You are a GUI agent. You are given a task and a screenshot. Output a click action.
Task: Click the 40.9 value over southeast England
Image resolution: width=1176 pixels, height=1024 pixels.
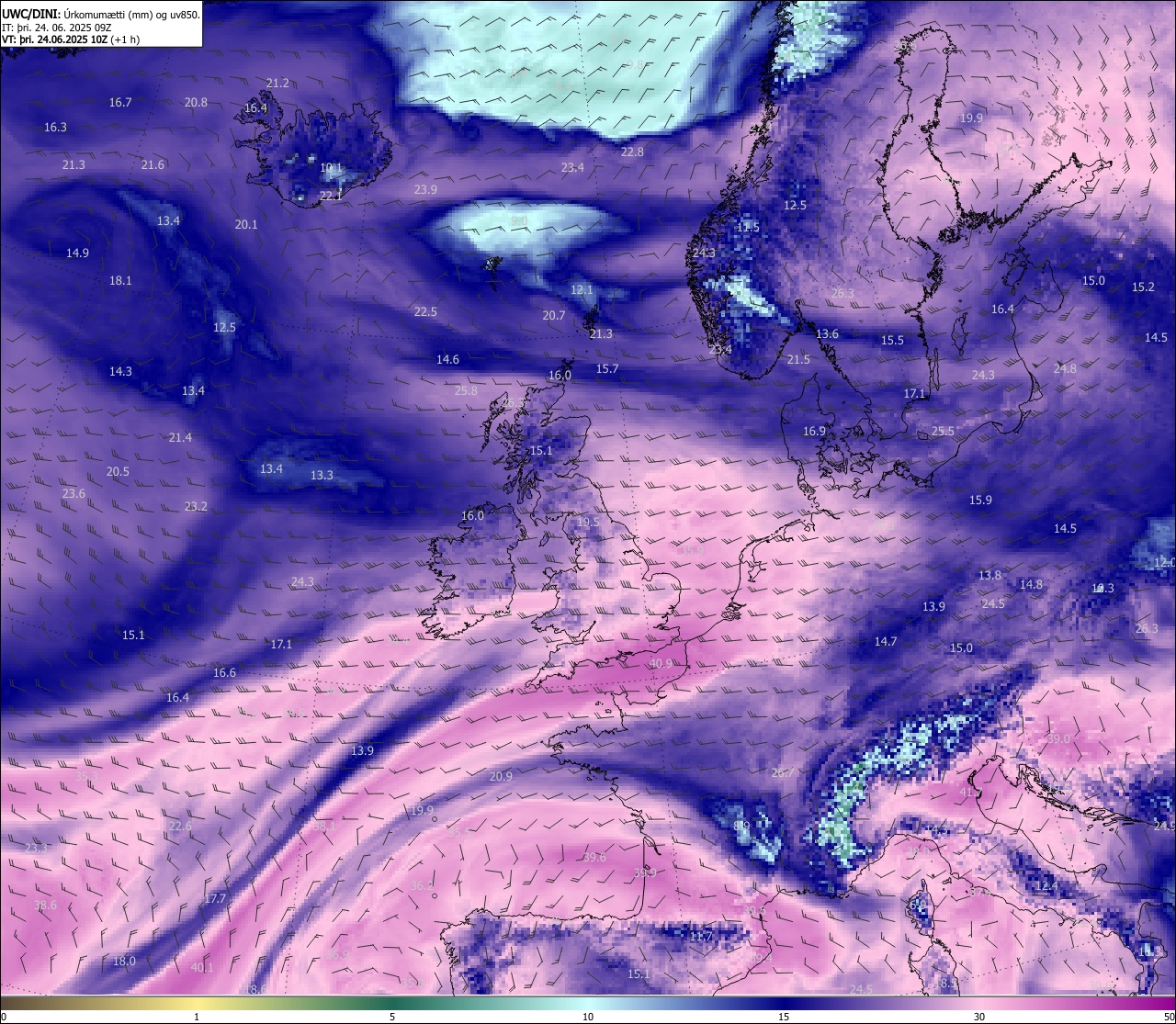(661, 663)
